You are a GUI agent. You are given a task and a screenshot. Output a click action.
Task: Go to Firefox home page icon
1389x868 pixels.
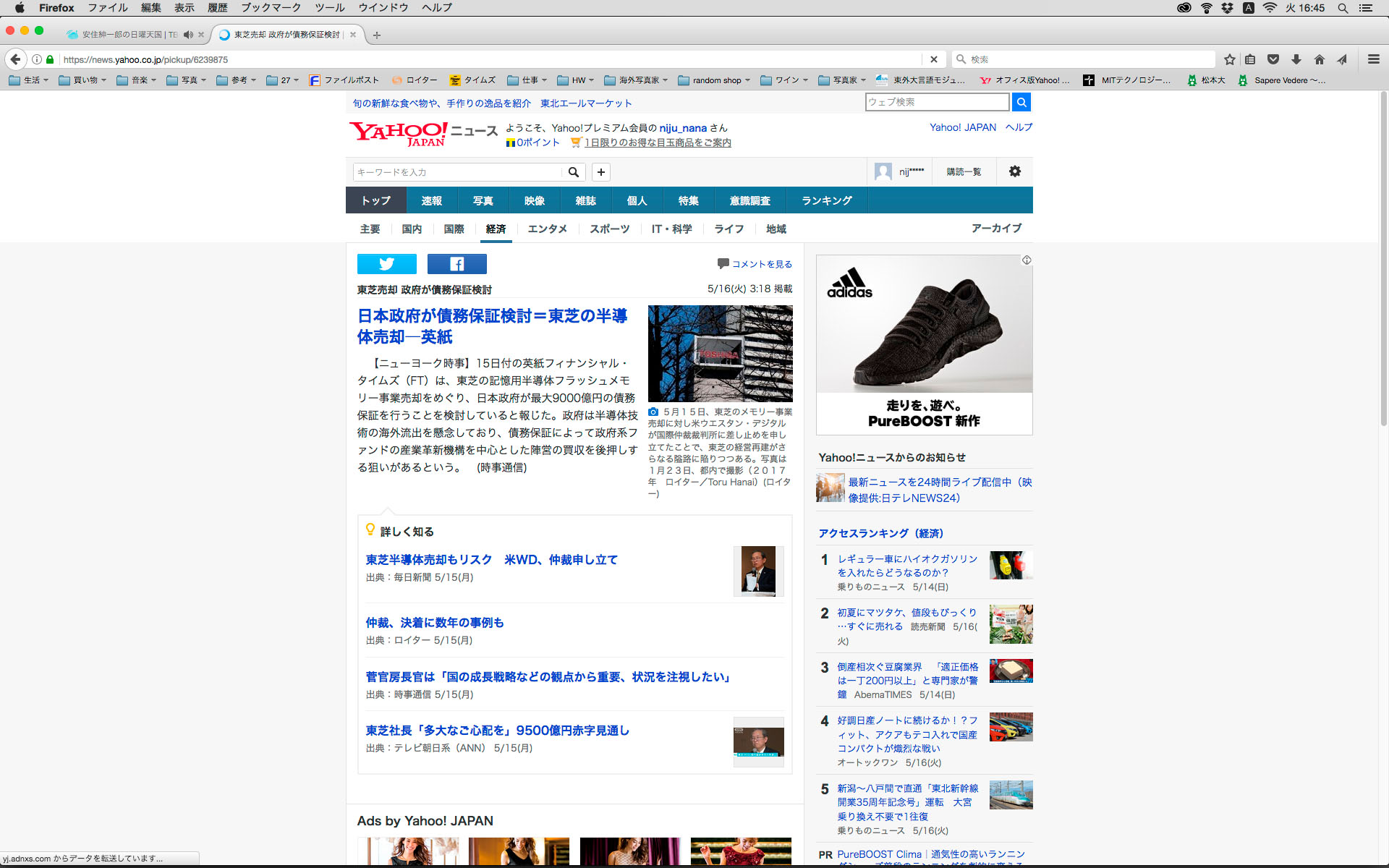pos(1319,59)
